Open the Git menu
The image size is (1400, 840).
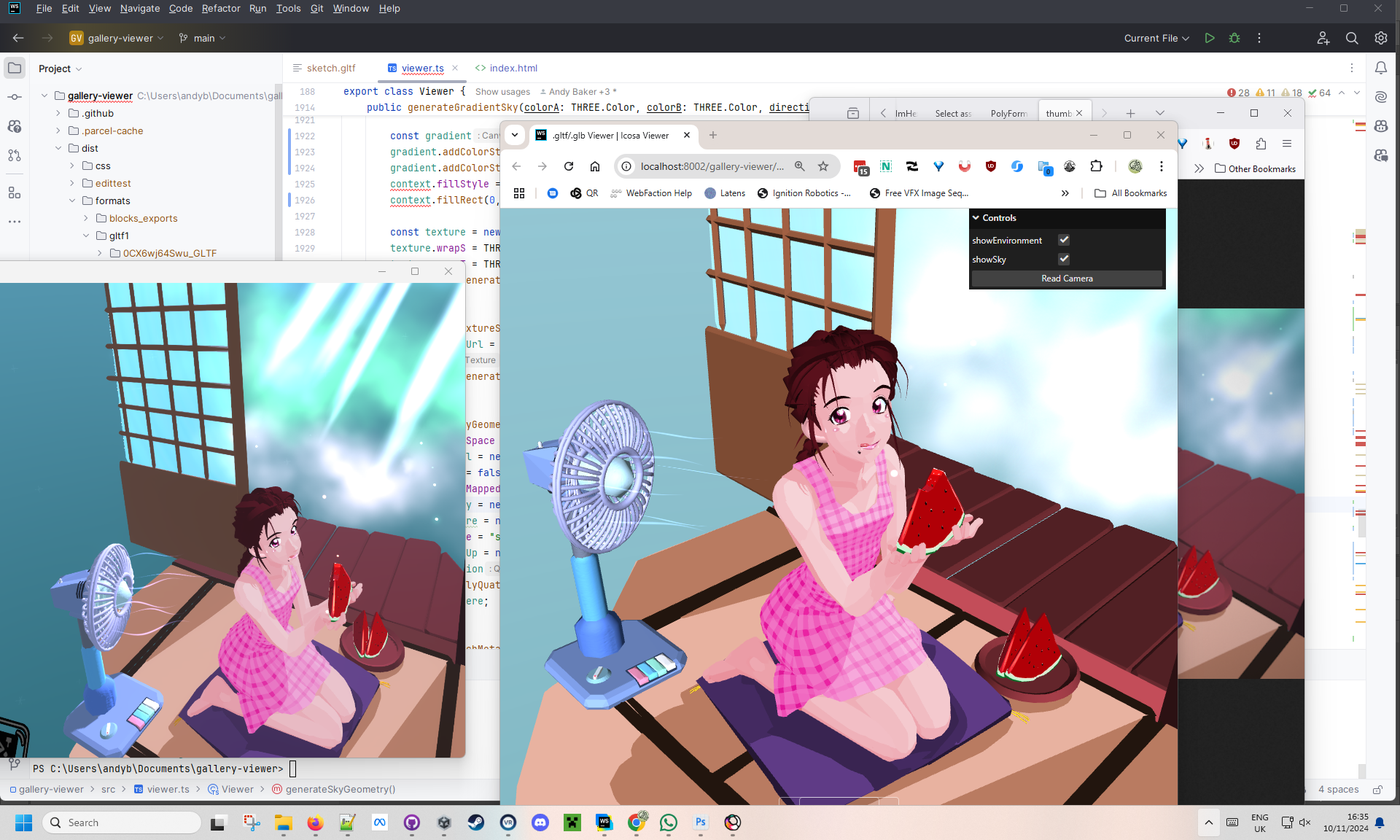coord(316,9)
